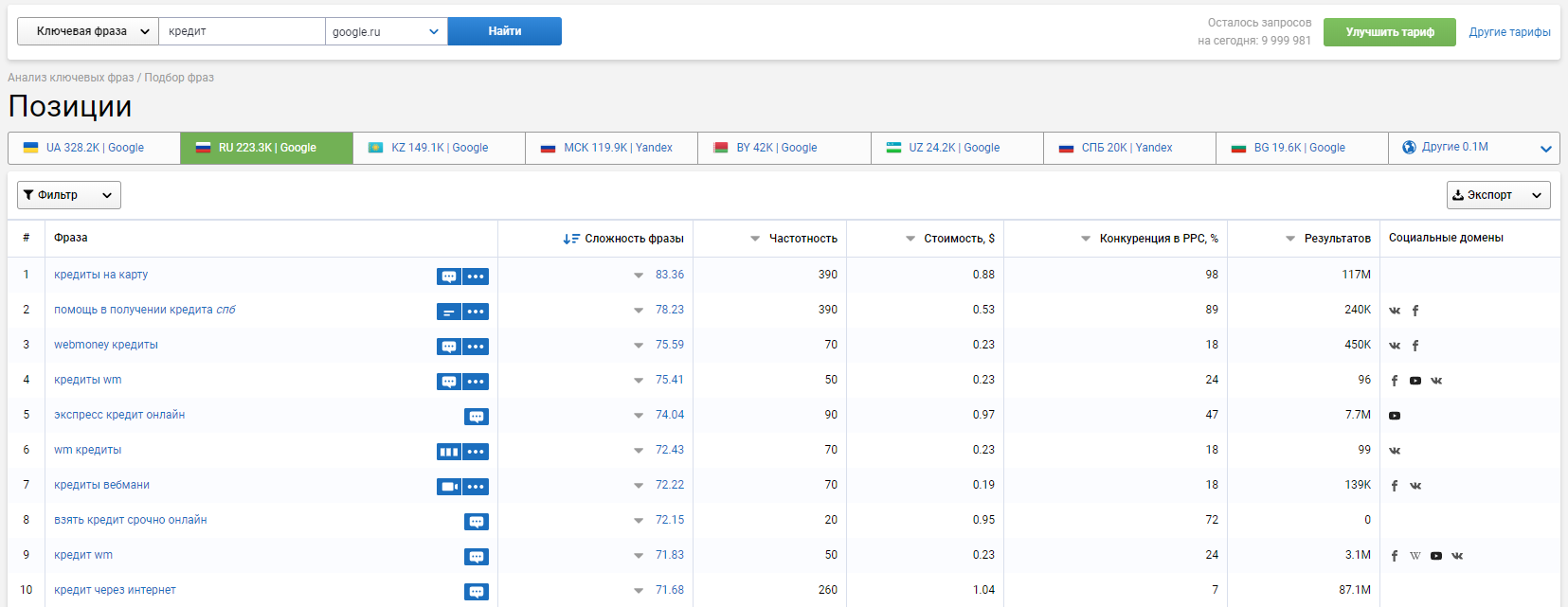The width and height of the screenshot is (1568, 607).
Task: Open the Ключевая фраза dropdown
Action: tap(88, 31)
